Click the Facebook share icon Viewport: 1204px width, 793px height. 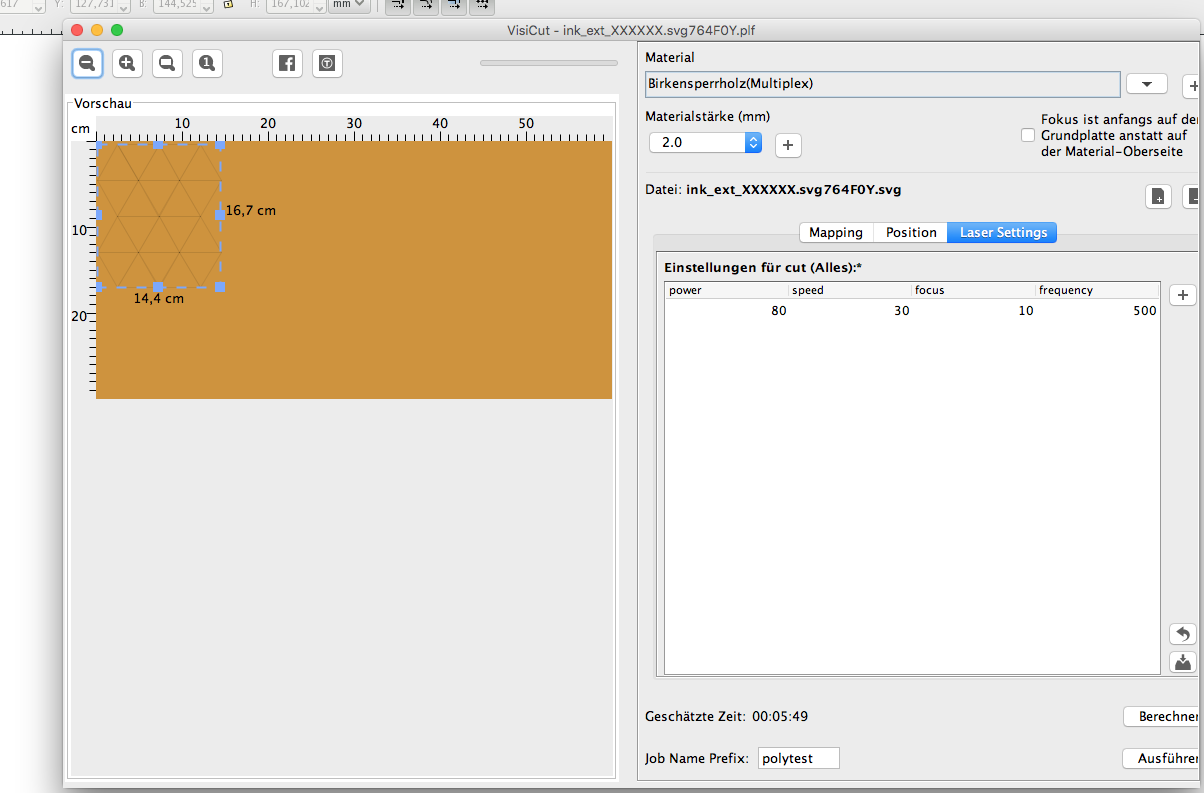tap(287, 64)
